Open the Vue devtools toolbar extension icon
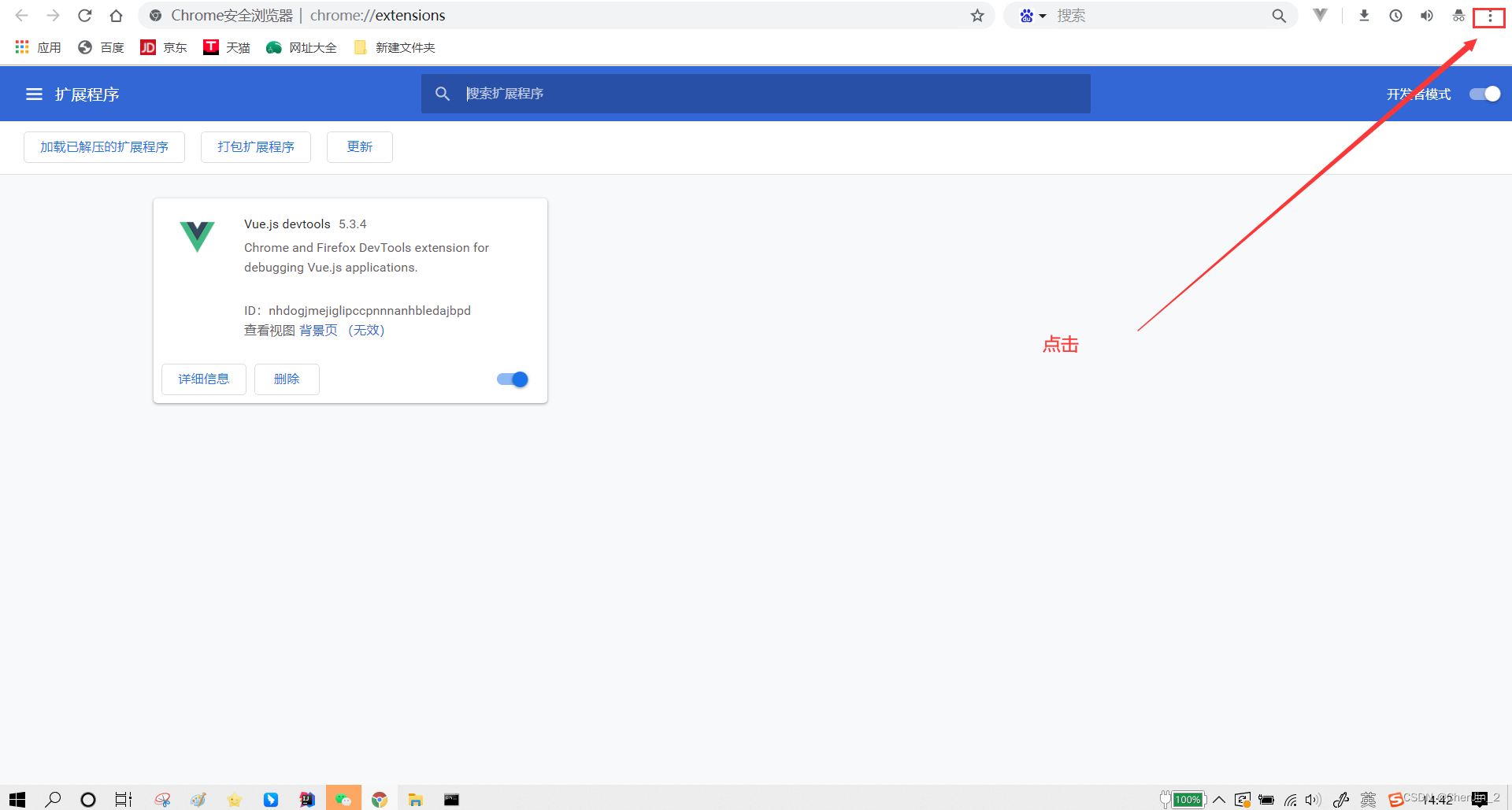Image resolution: width=1512 pixels, height=810 pixels. click(1321, 15)
